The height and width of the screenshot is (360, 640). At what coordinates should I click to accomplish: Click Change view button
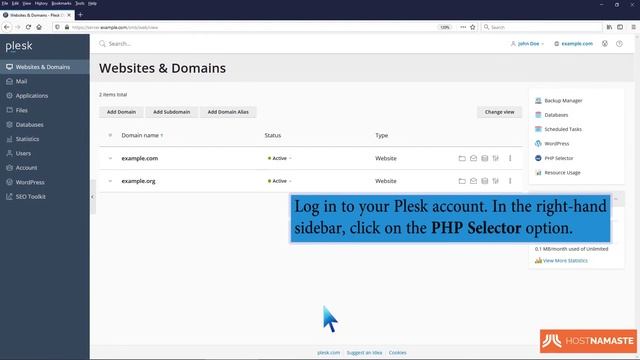(499, 112)
